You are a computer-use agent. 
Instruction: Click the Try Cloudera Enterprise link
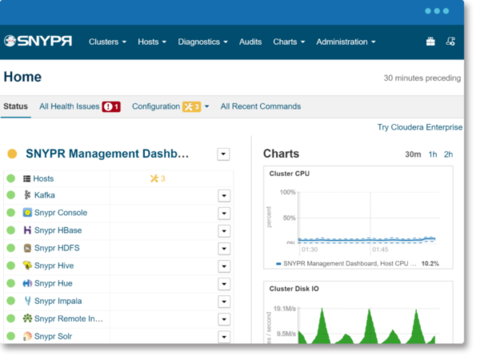[420, 127]
